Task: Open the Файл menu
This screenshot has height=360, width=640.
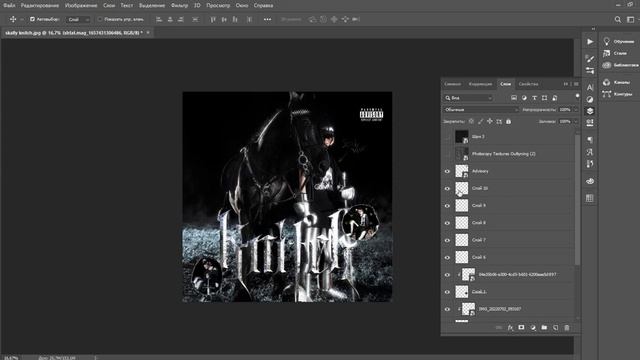Action: pos(9,5)
